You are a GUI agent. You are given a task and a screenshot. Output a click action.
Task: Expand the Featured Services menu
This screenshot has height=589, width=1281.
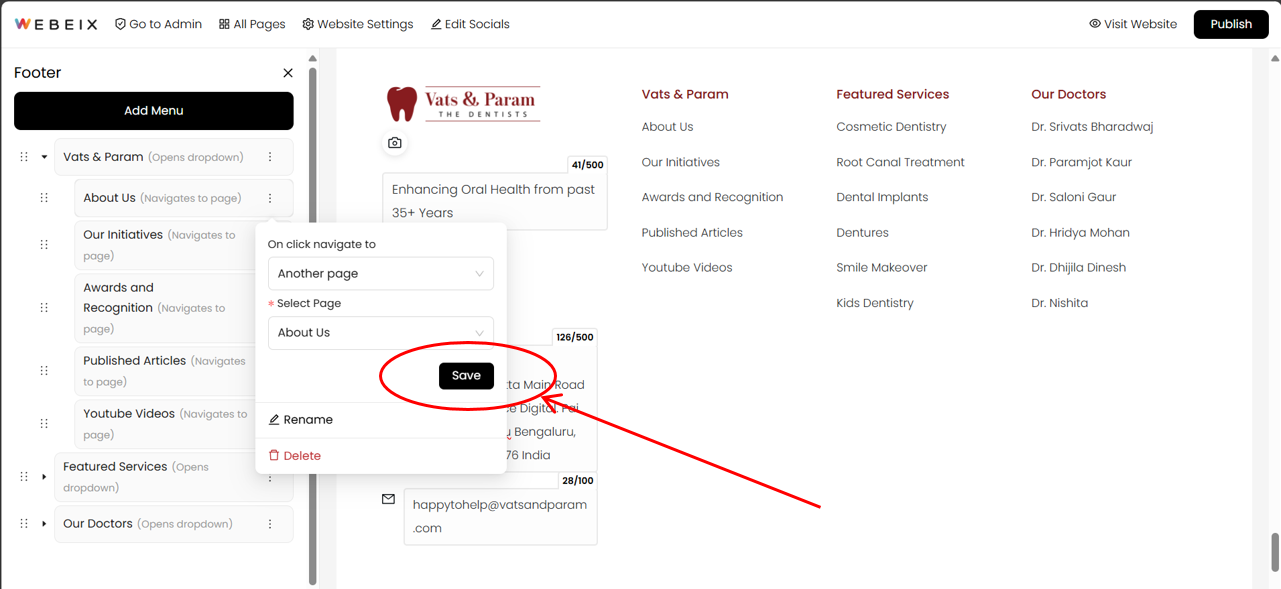point(44,477)
